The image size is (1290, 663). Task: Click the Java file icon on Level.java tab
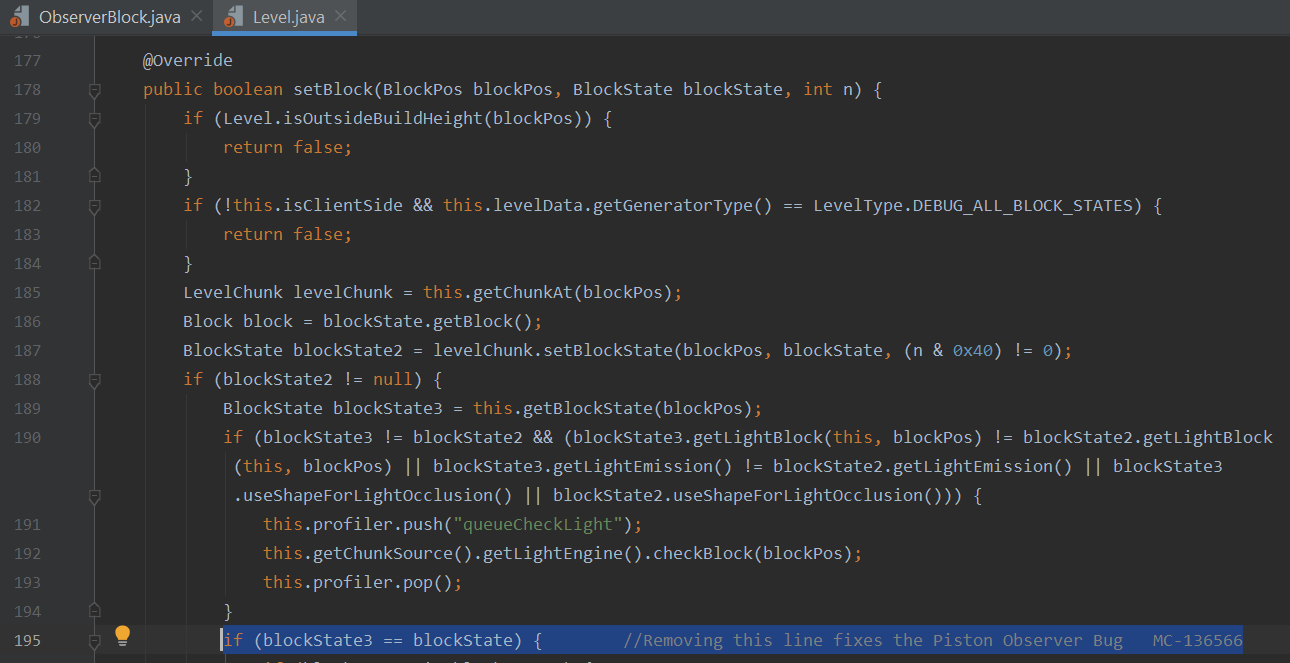233,17
